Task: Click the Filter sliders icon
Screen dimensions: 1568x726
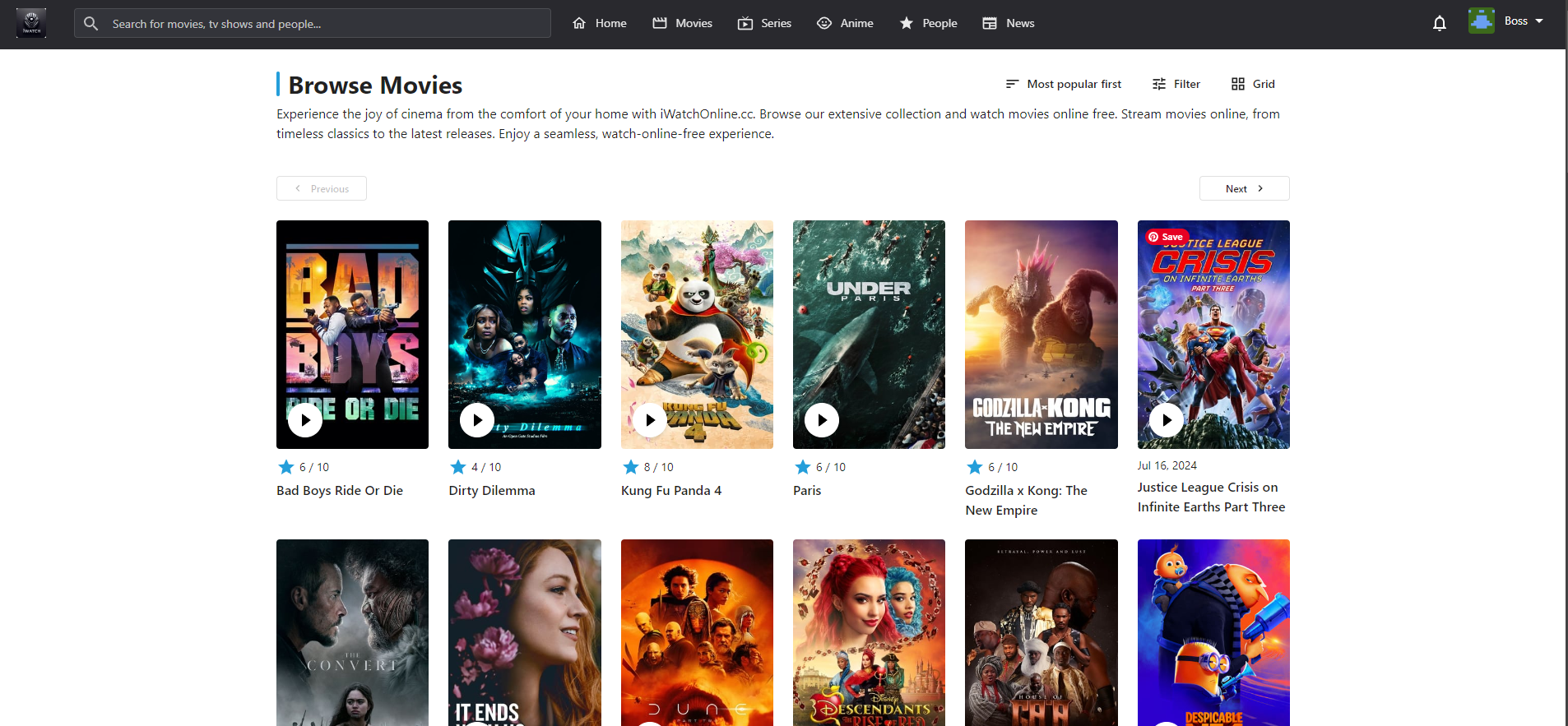Action: [1159, 84]
